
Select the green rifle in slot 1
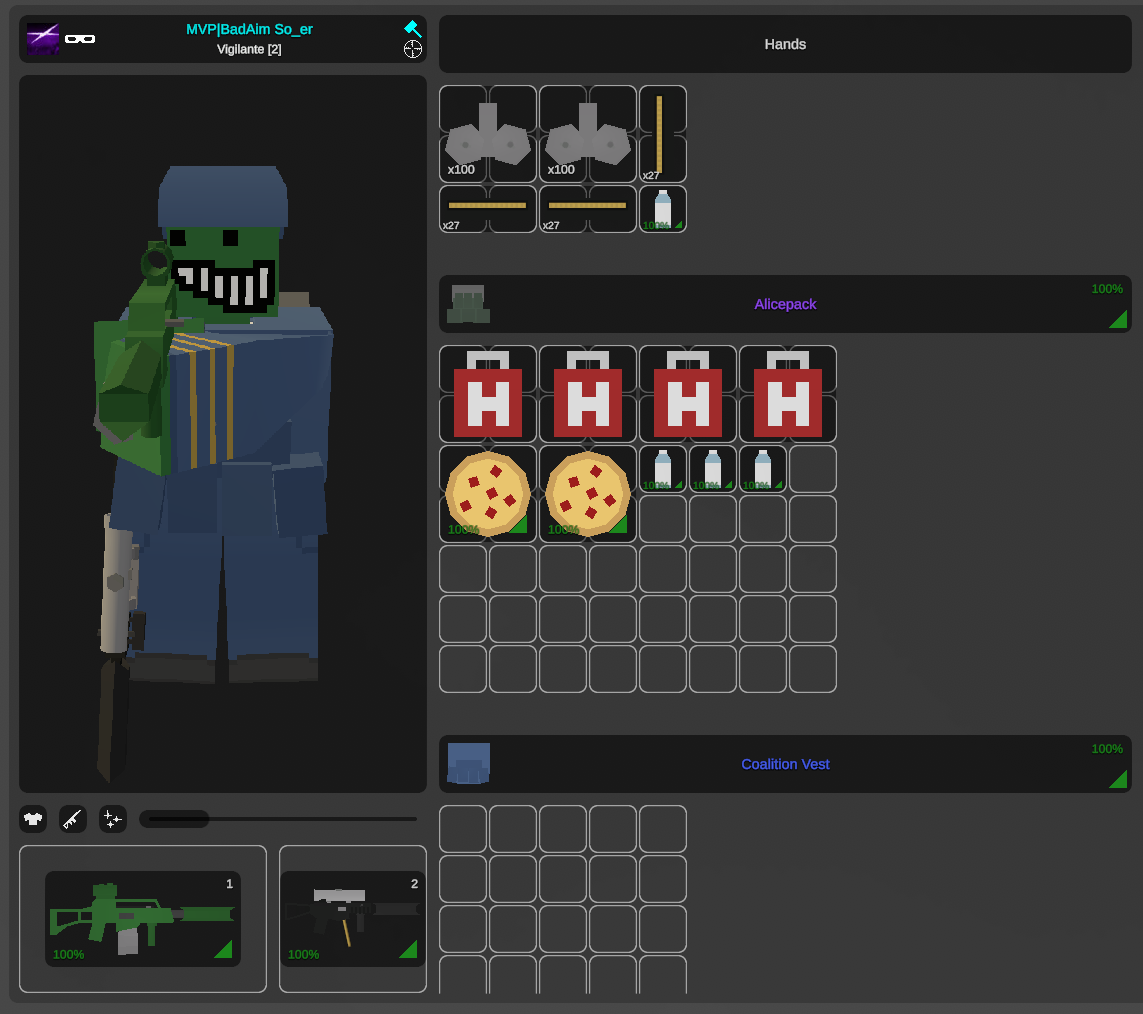click(x=143, y=919)
